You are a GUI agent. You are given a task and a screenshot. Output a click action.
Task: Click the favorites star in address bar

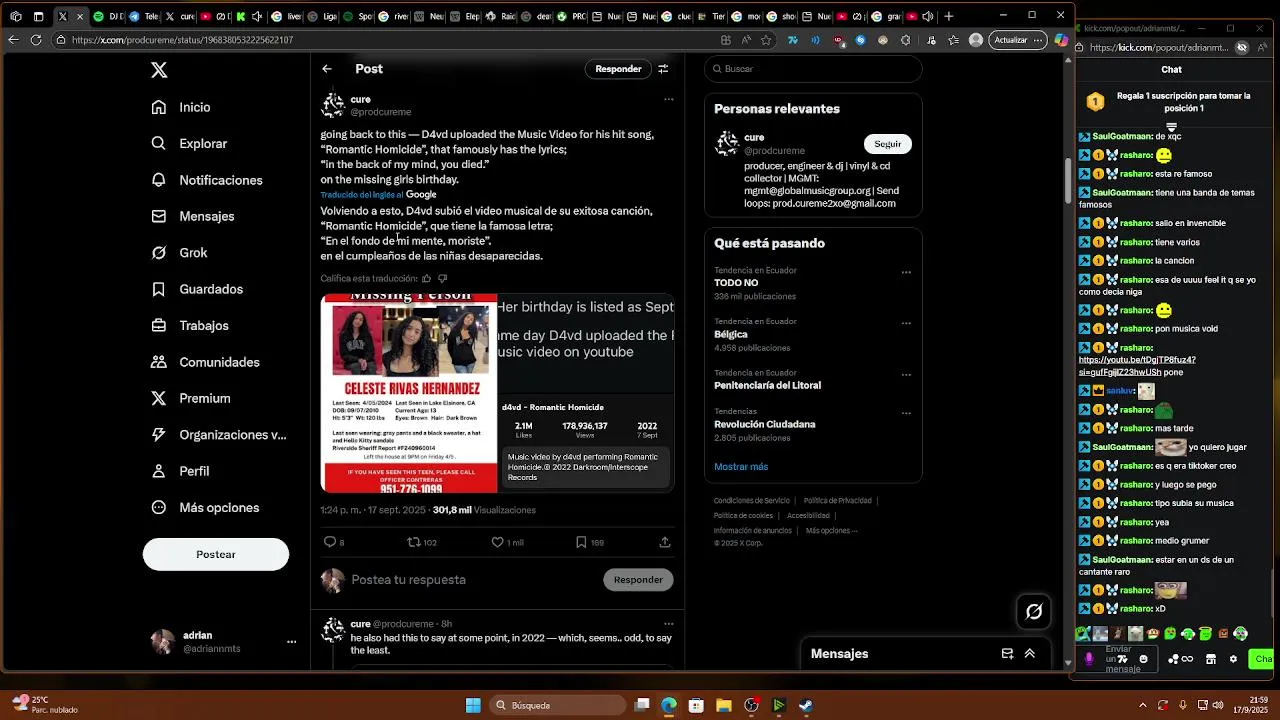coord(766,40)
